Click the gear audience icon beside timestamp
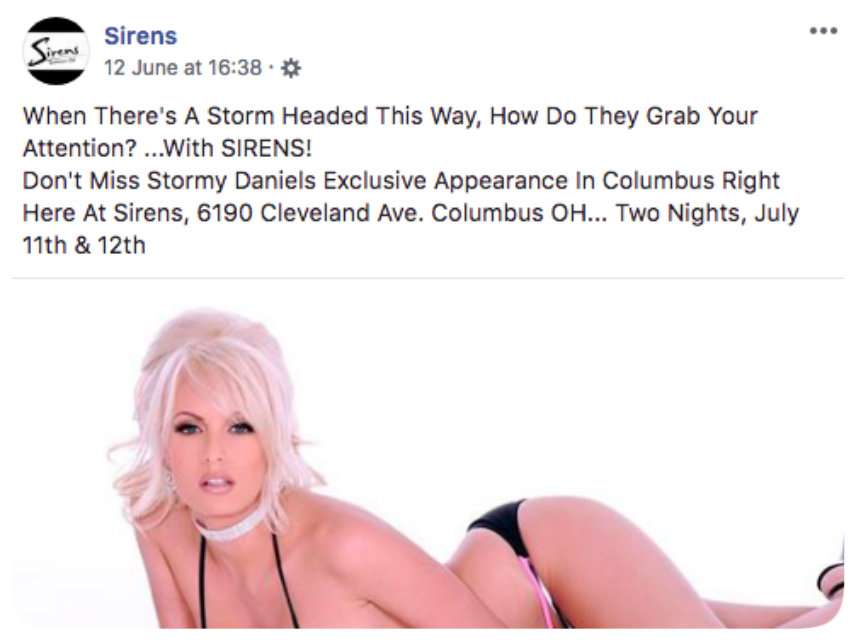The height and width of the screenshot is (642, 856). (x=290, y=68)
